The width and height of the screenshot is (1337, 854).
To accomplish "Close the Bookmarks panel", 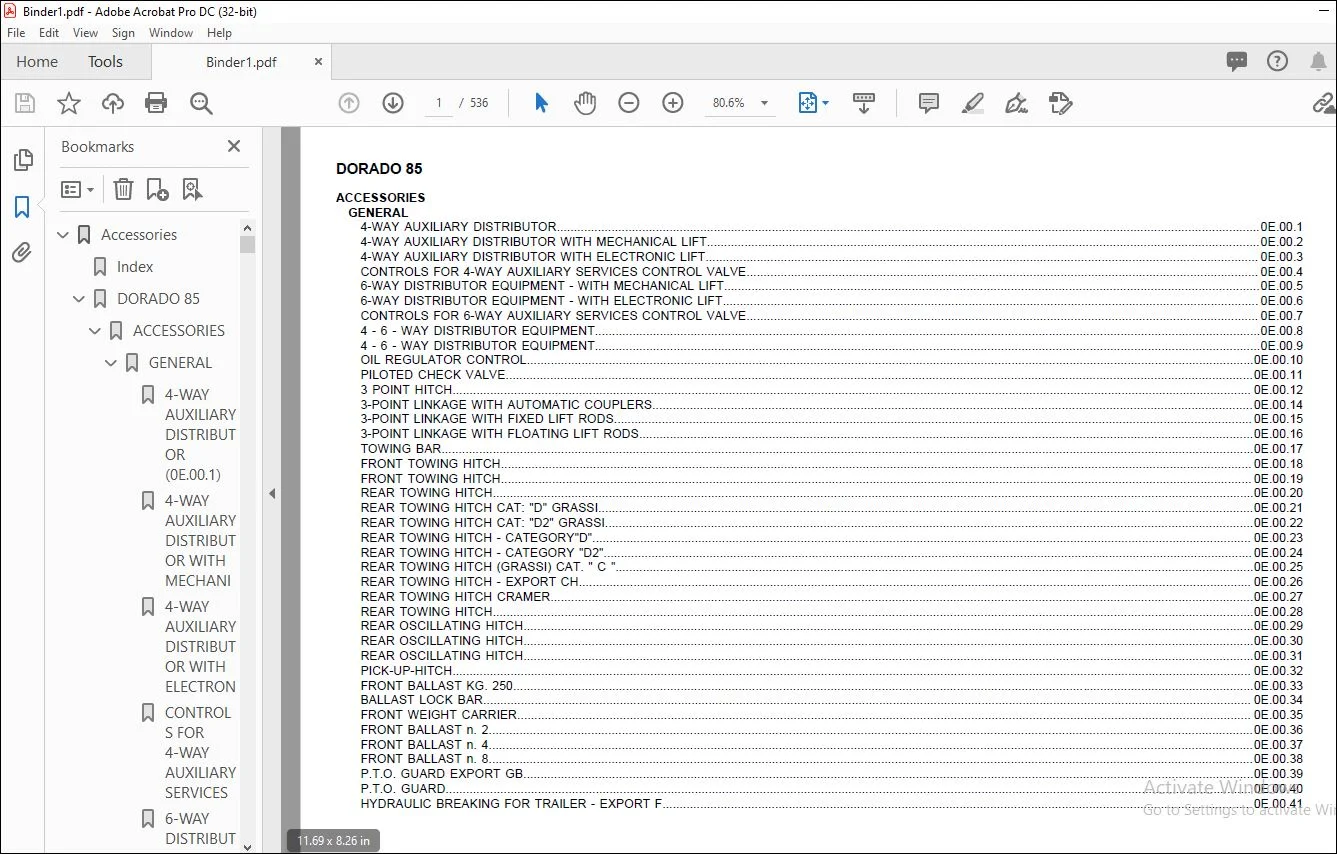I will pyautogui.click(x=234, y=146).
